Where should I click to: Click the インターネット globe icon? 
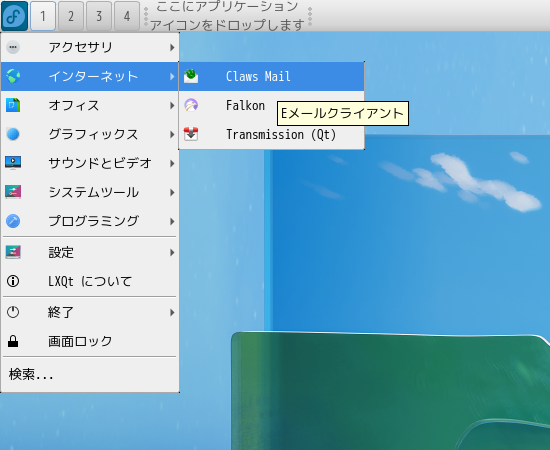13,76
